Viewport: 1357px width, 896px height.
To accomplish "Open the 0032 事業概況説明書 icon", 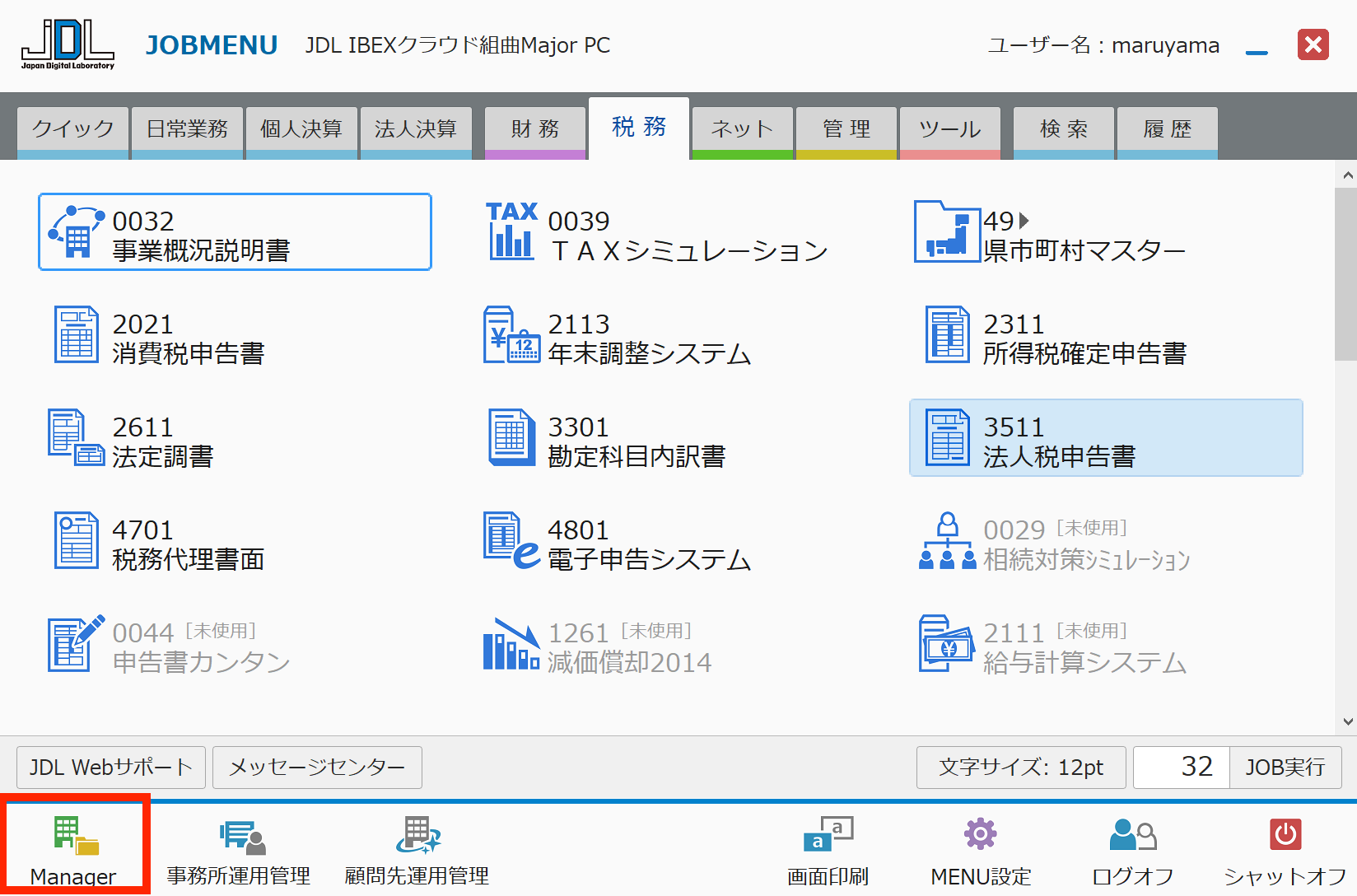I will point(76,232).
